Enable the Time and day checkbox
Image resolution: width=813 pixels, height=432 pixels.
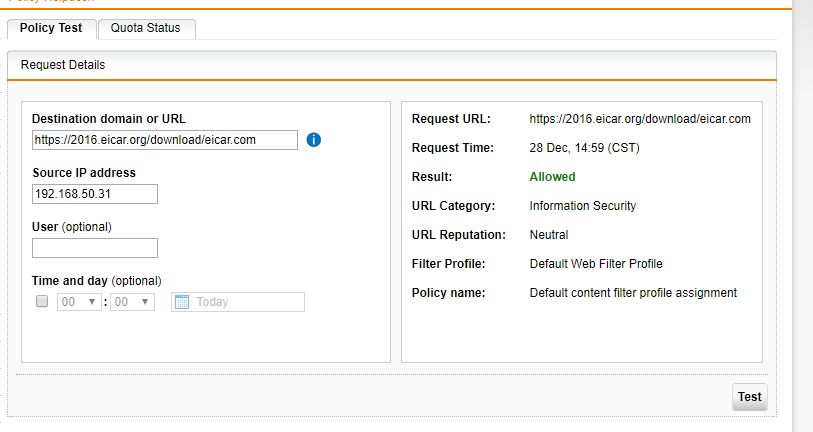point(42,301)
